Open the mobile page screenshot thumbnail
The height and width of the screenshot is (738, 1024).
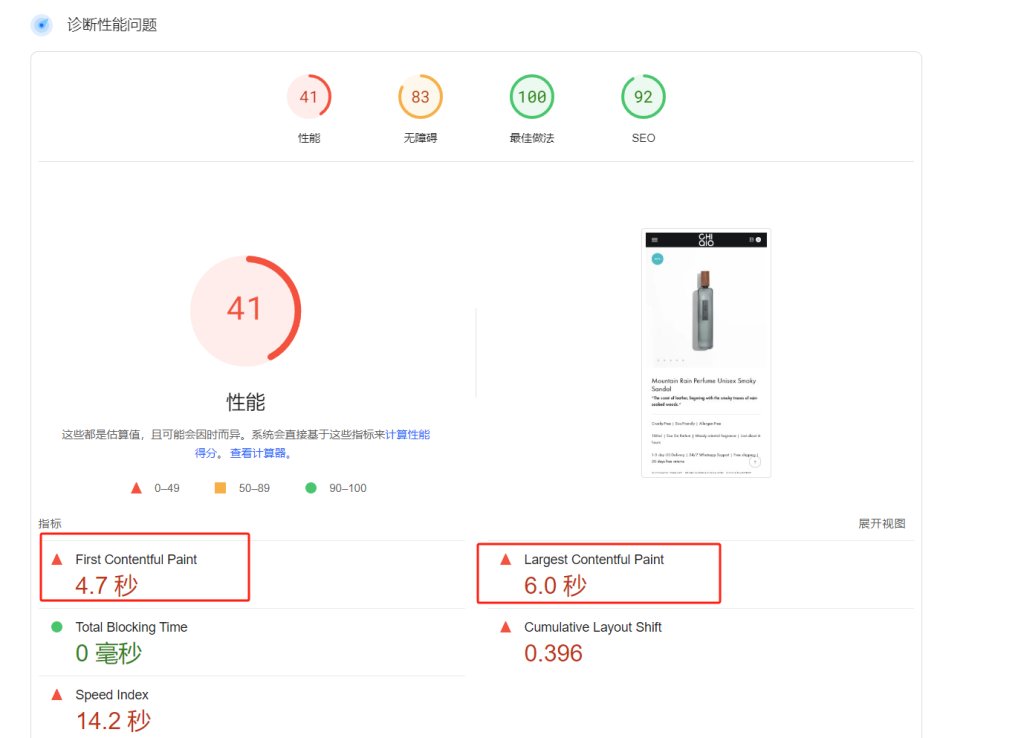(x=706, y=353)
